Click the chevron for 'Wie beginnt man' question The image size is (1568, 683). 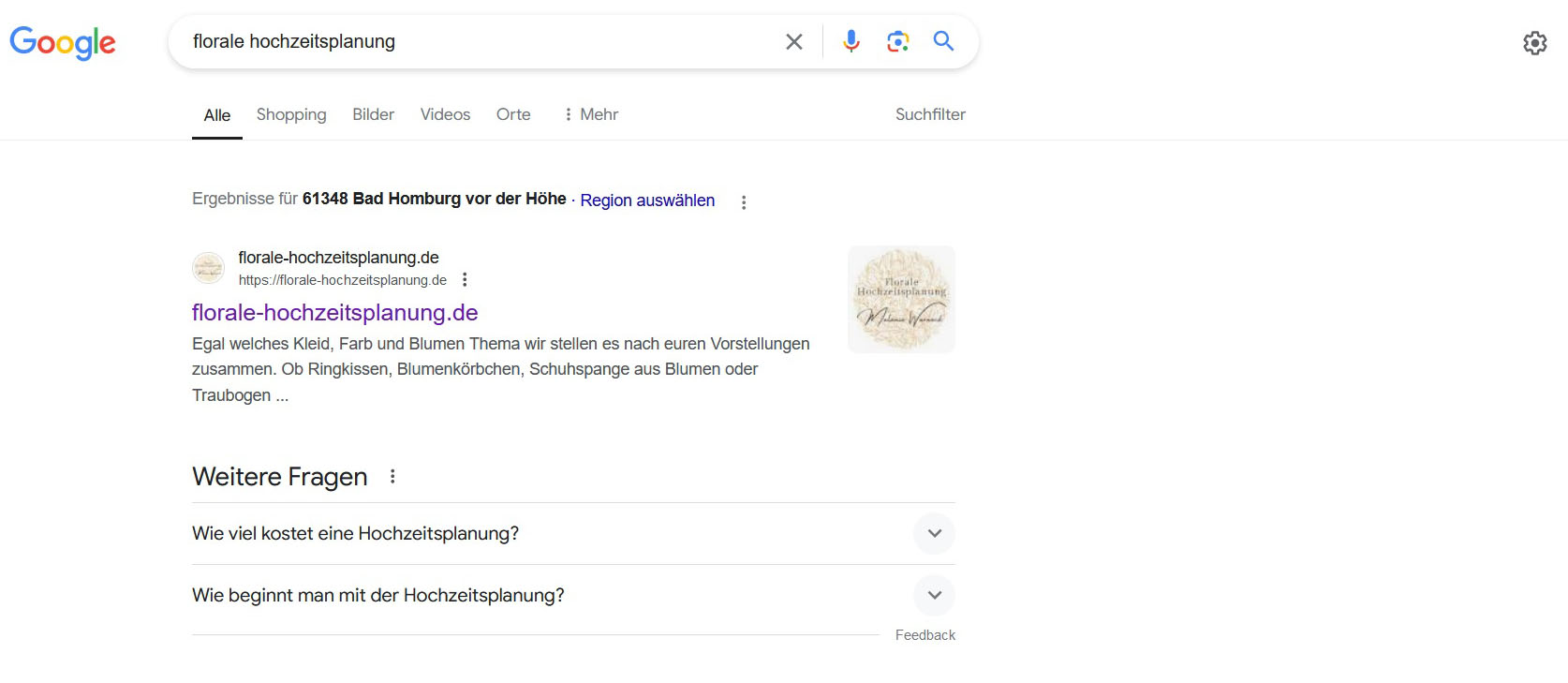coord(934,595)
